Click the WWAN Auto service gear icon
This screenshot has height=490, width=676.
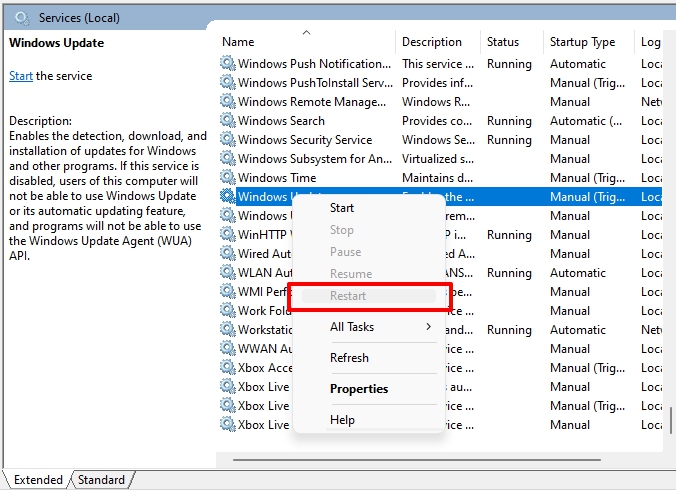[228, 348]
